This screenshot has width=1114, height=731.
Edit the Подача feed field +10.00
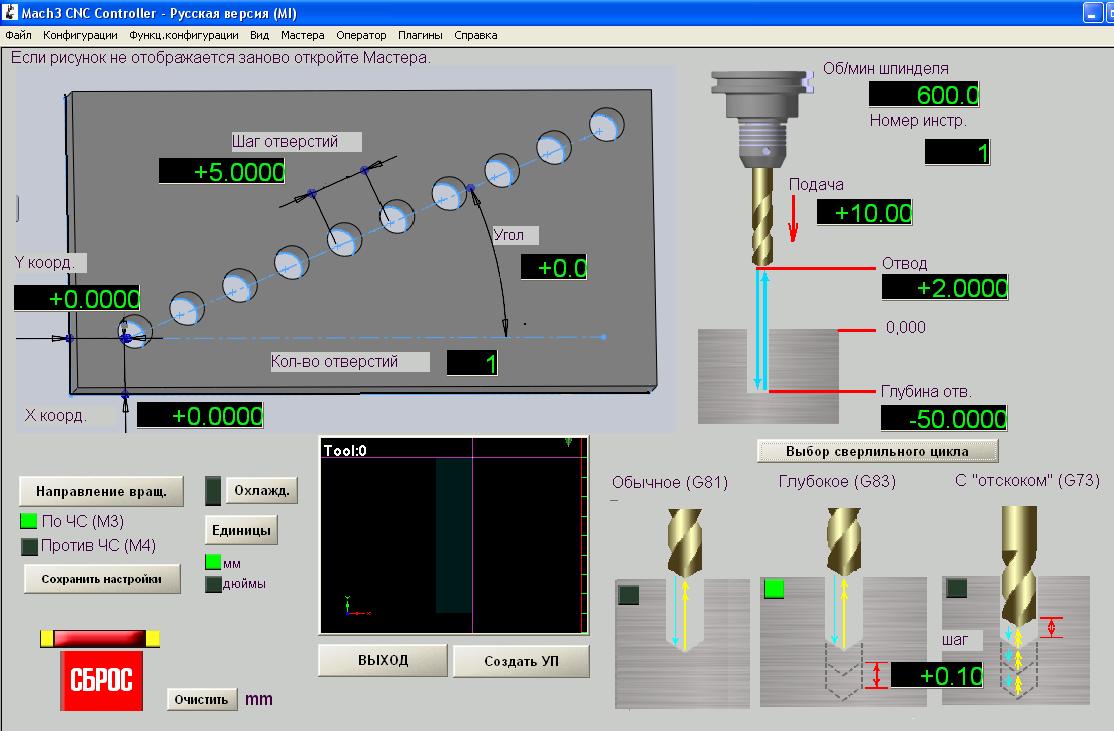pos(864,212)
